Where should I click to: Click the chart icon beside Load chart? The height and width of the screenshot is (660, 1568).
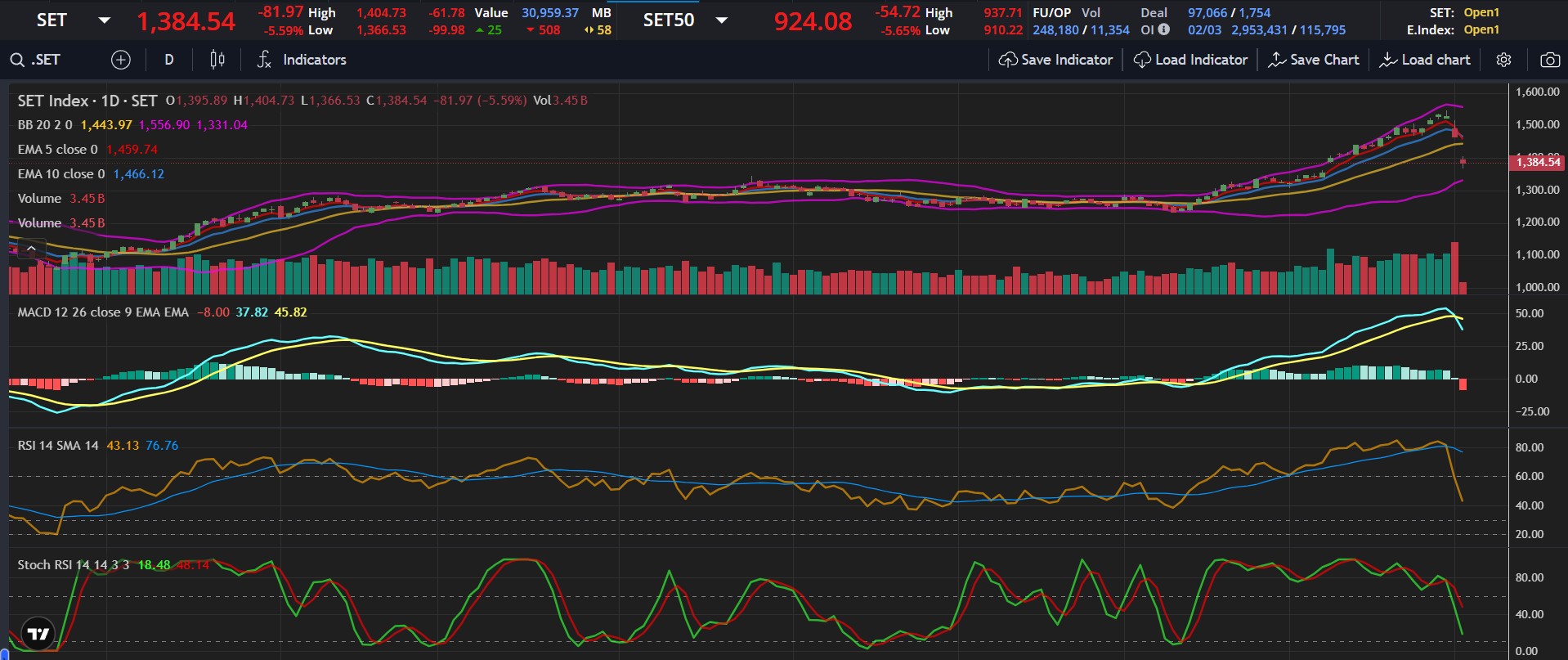click(1387, 60)
